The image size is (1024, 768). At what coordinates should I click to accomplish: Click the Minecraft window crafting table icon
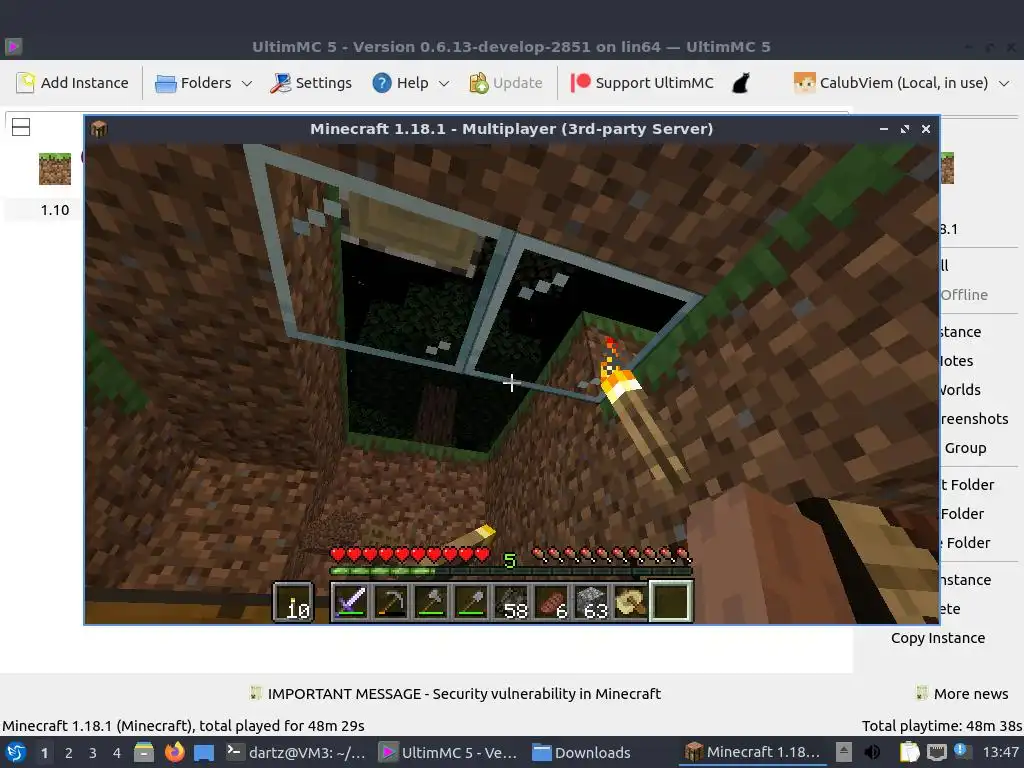coord(99,129)
